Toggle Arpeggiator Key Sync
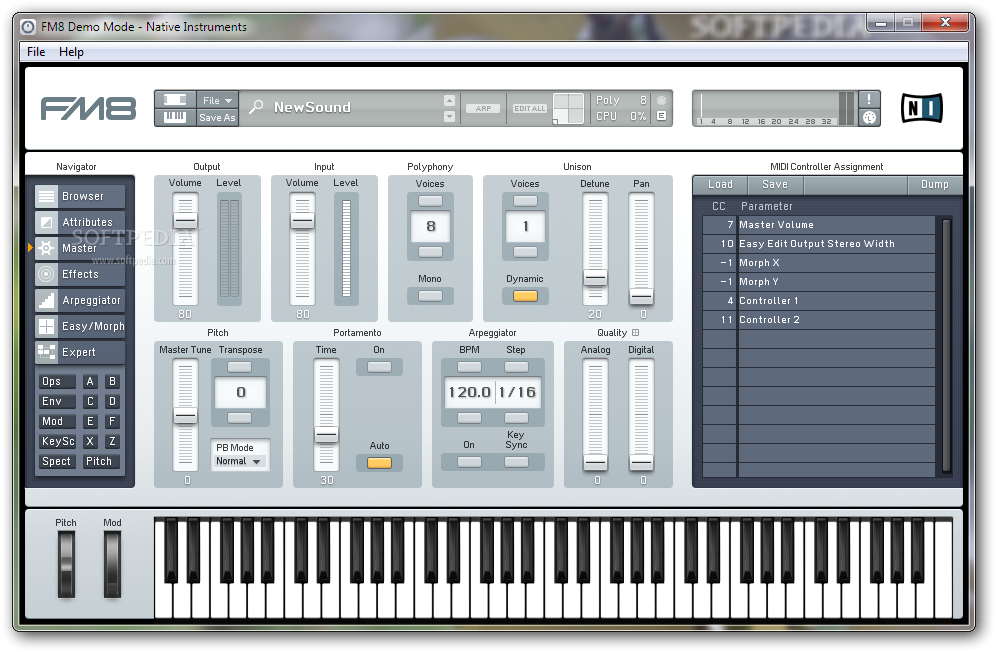The height and width of the screenshot is (652, 996). point(516,462)
